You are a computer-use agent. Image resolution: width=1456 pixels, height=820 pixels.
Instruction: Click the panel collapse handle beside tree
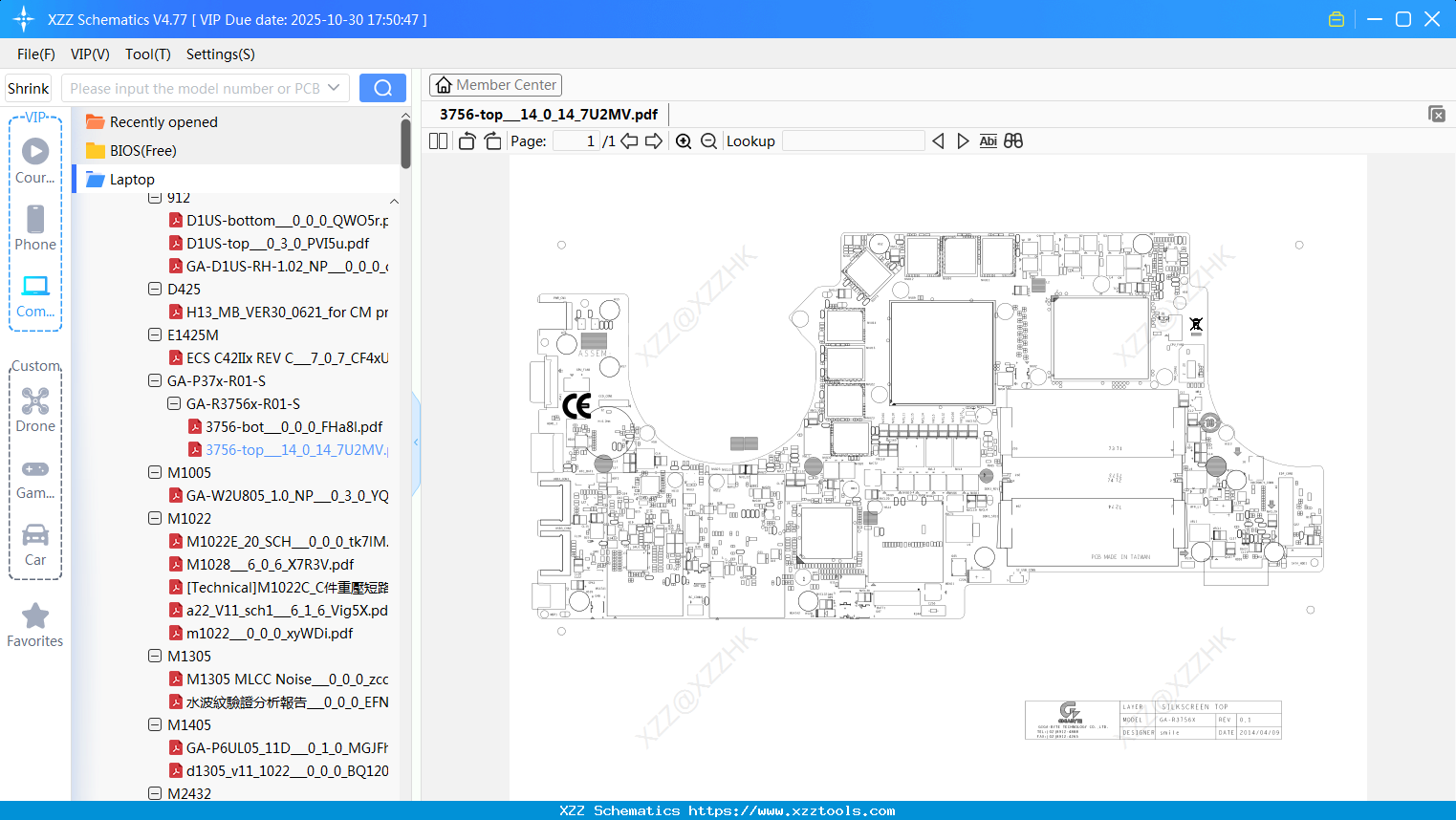(416, 442)
